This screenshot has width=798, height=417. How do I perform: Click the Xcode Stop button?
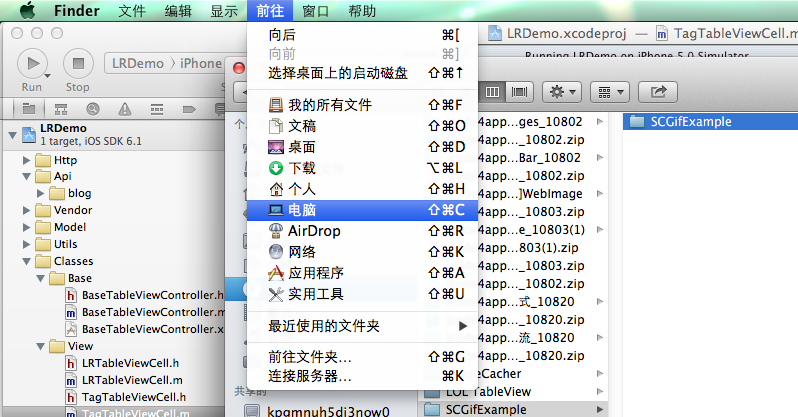pos(78,64)
